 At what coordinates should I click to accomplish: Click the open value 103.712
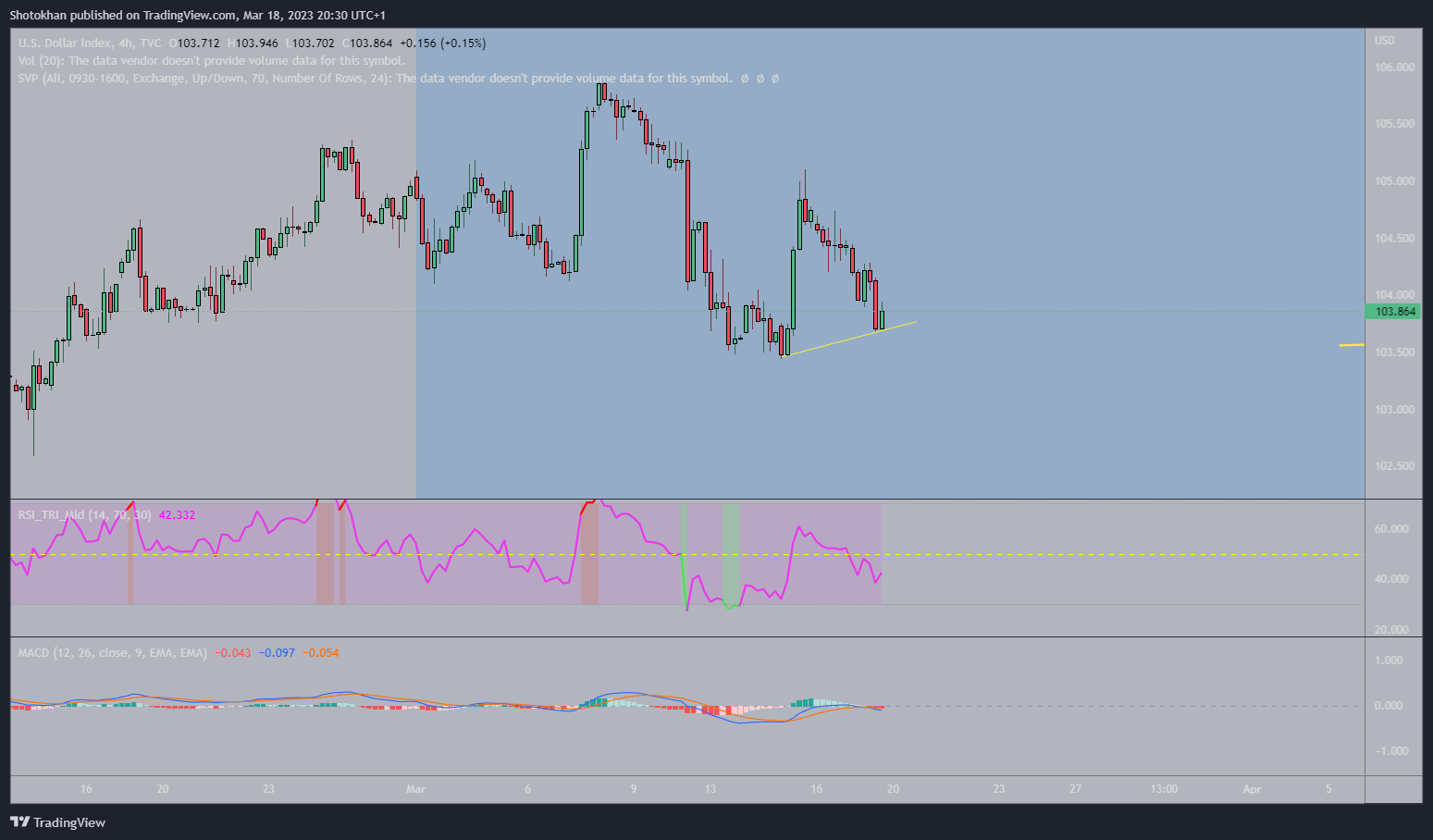click(199, 43)
